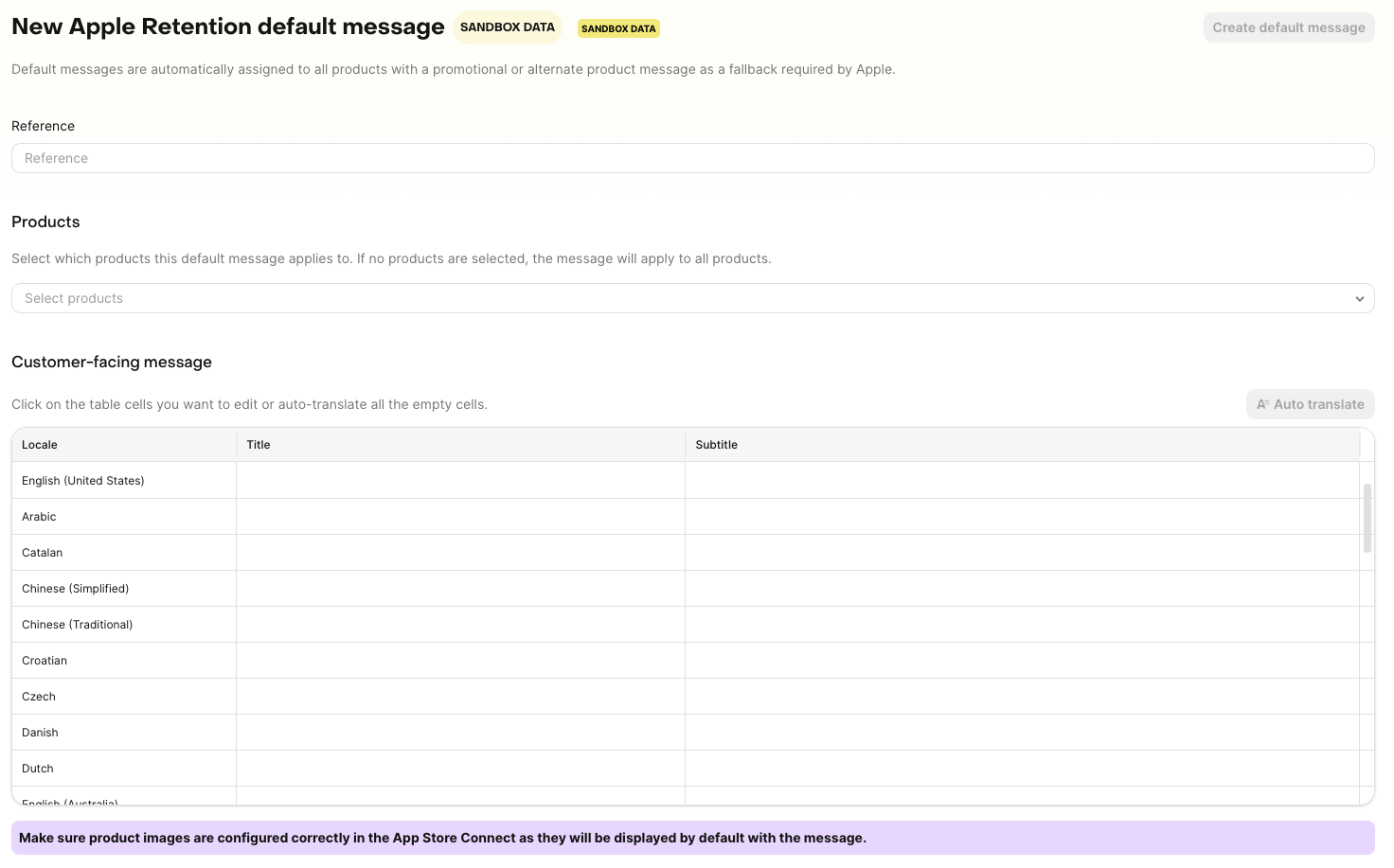Edit the English (United States) title cell
This screenshot has height=868, width=1394.
[x=460, y=481]
